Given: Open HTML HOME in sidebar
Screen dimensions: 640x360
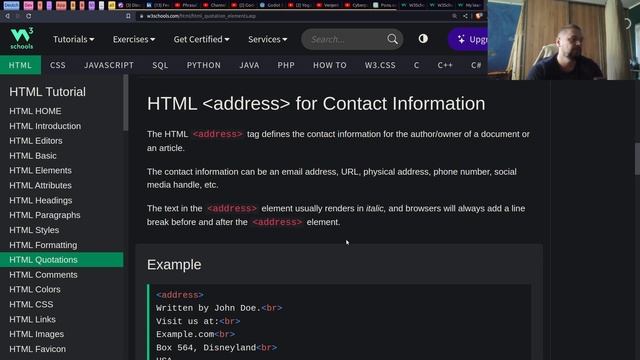Looking at the screenshot, I should click(x=62, y=111).
